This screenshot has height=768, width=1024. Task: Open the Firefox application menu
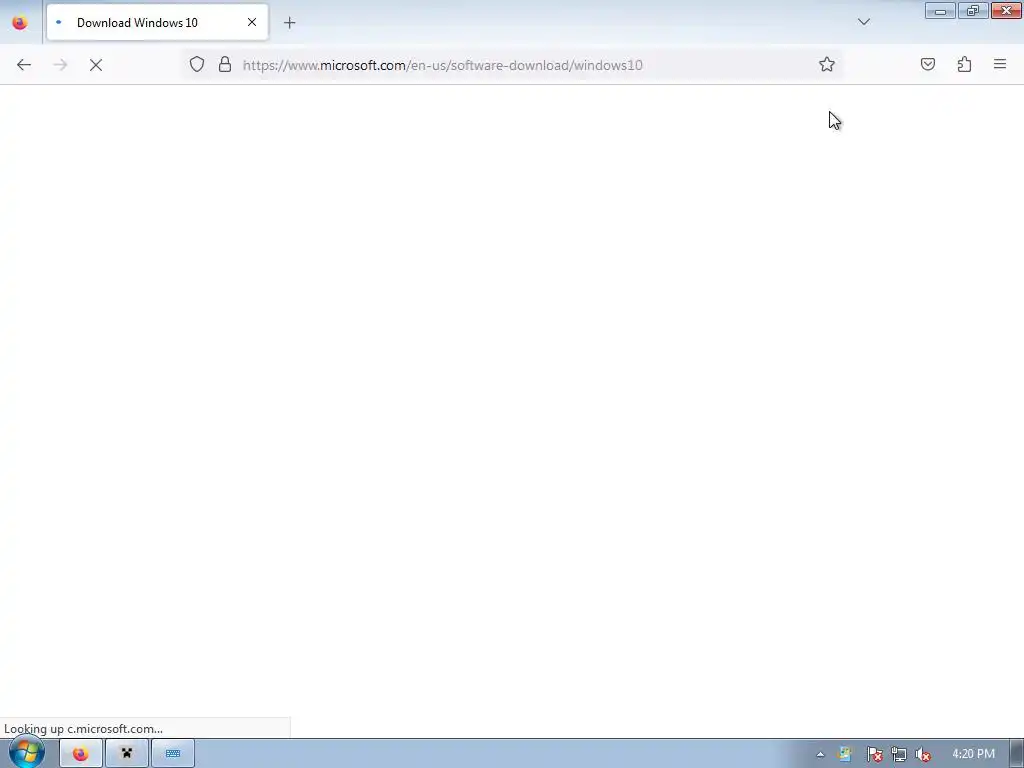coord(1000,64)
